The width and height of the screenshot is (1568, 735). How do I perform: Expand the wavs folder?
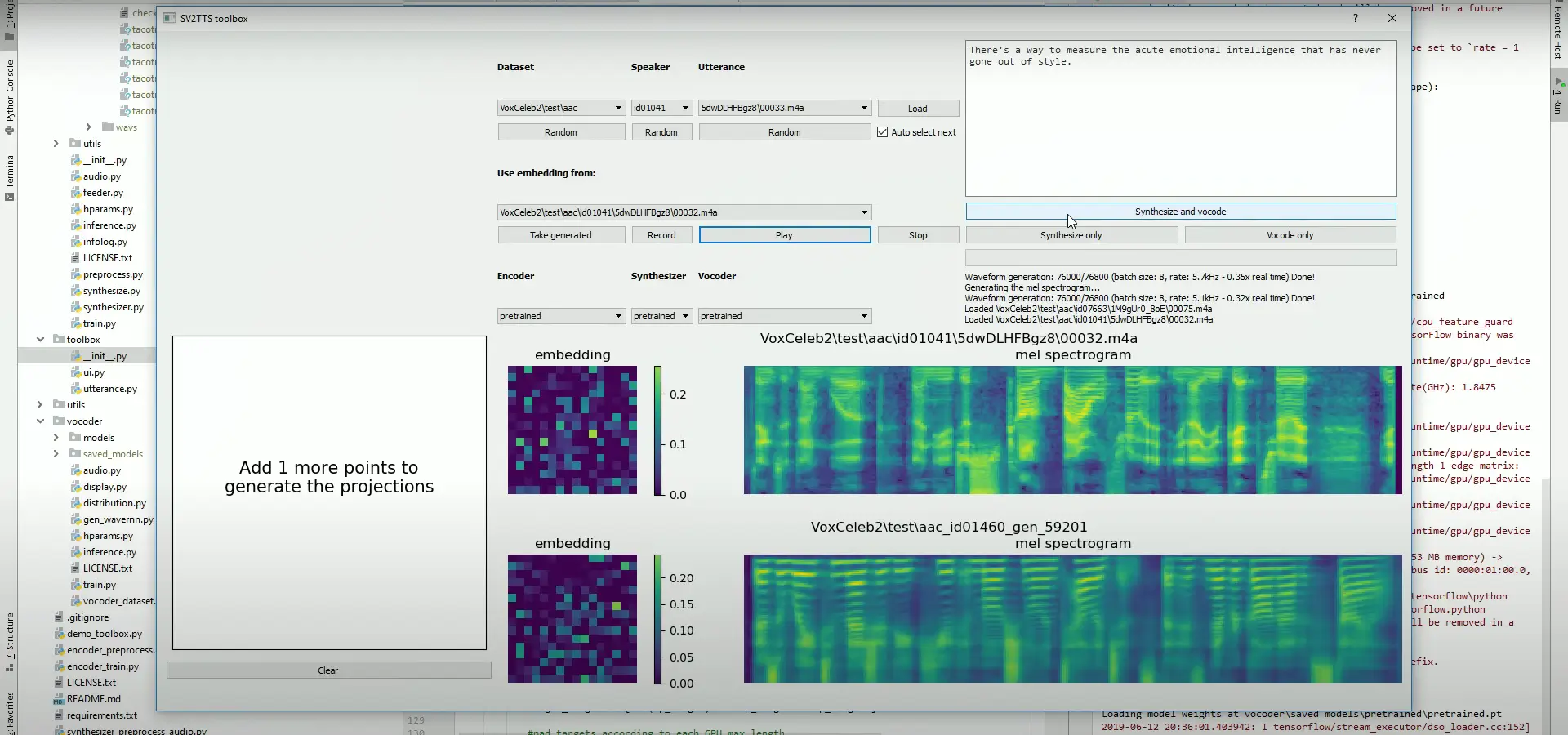pyautogui.click(x=89, y=127)
